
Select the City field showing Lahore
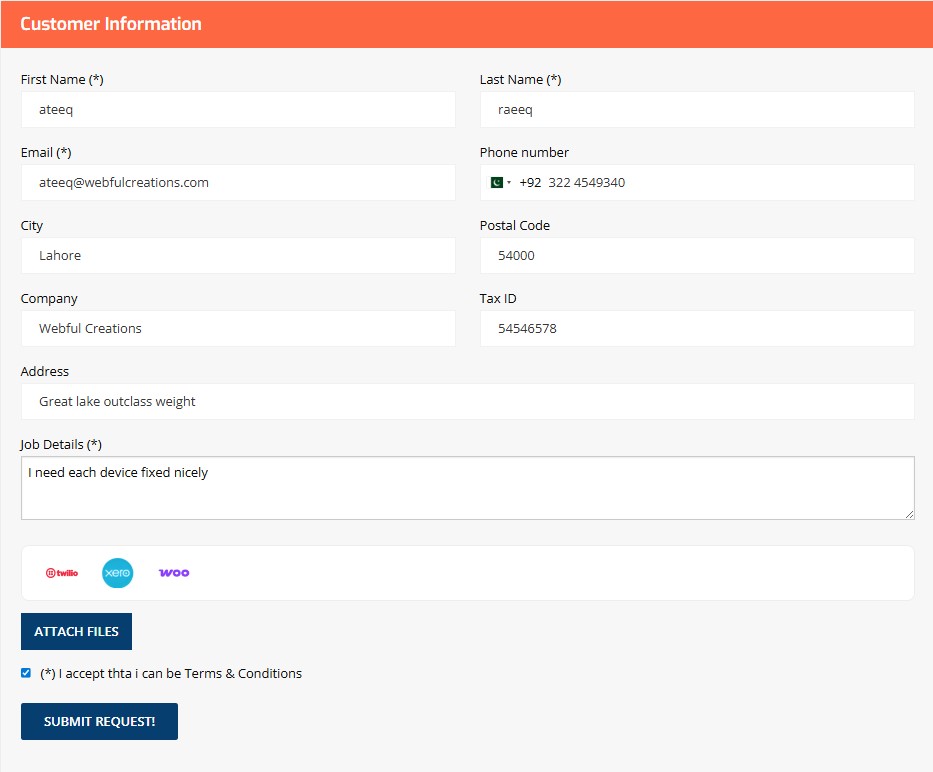click(238, 255)
